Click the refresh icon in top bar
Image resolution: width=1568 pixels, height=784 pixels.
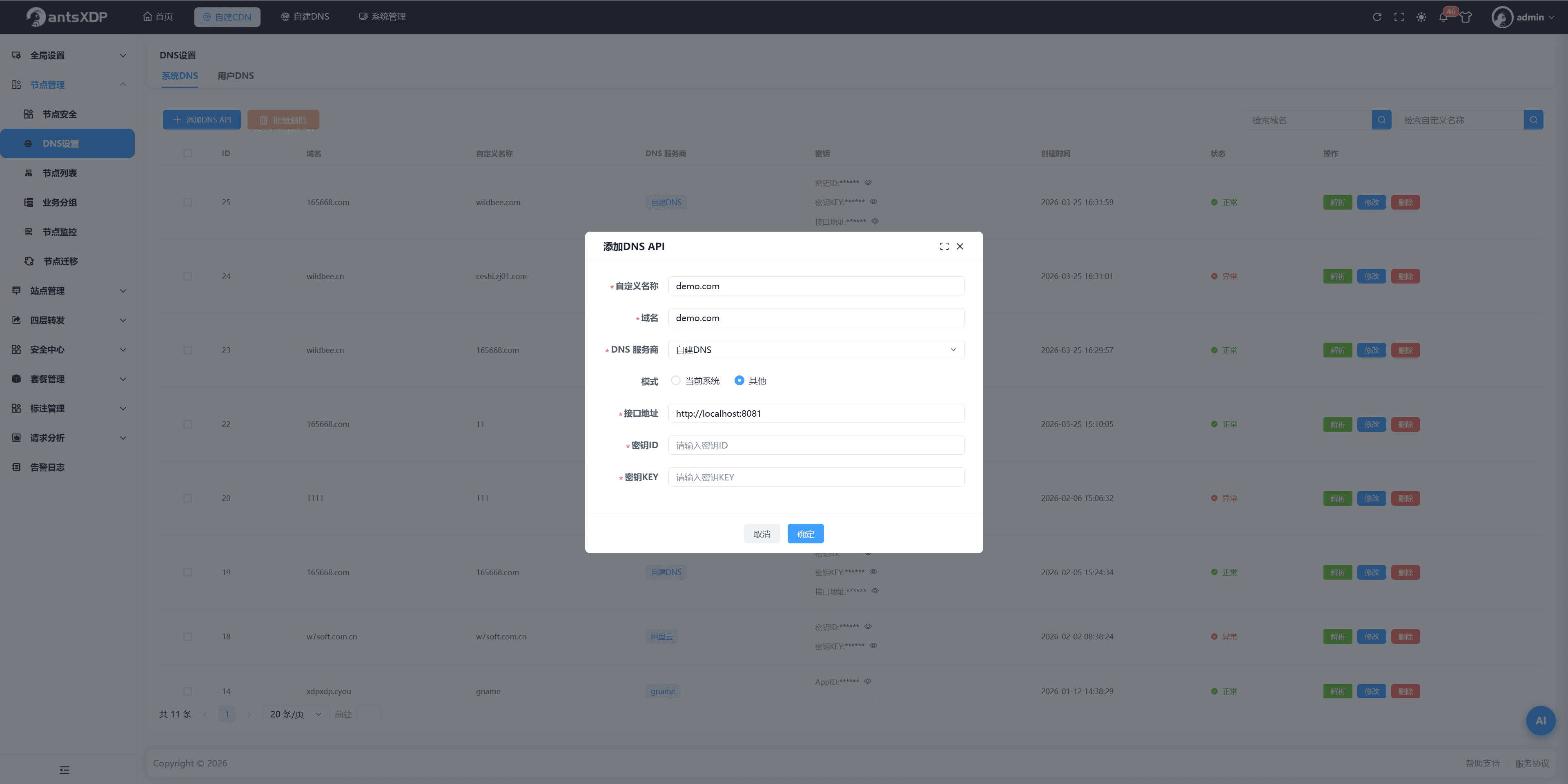pyautogui.click(x=1377, y=17)
